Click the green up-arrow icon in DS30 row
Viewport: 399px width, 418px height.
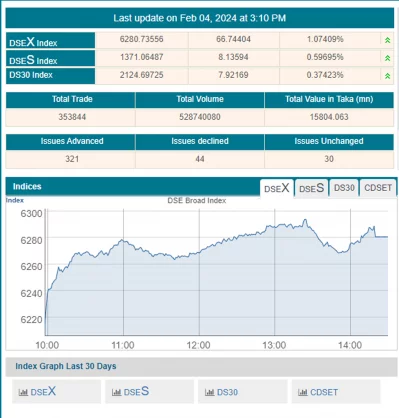387,76
